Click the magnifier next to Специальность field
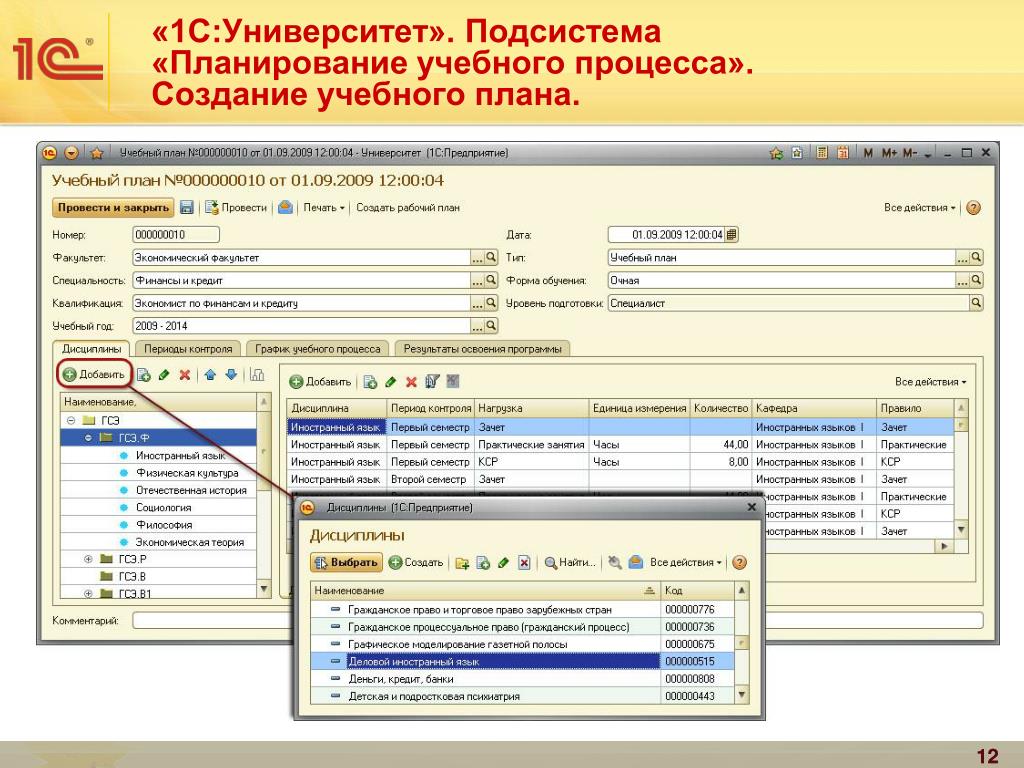Viewport: 1024px width, 768px height. click(491, 280)
